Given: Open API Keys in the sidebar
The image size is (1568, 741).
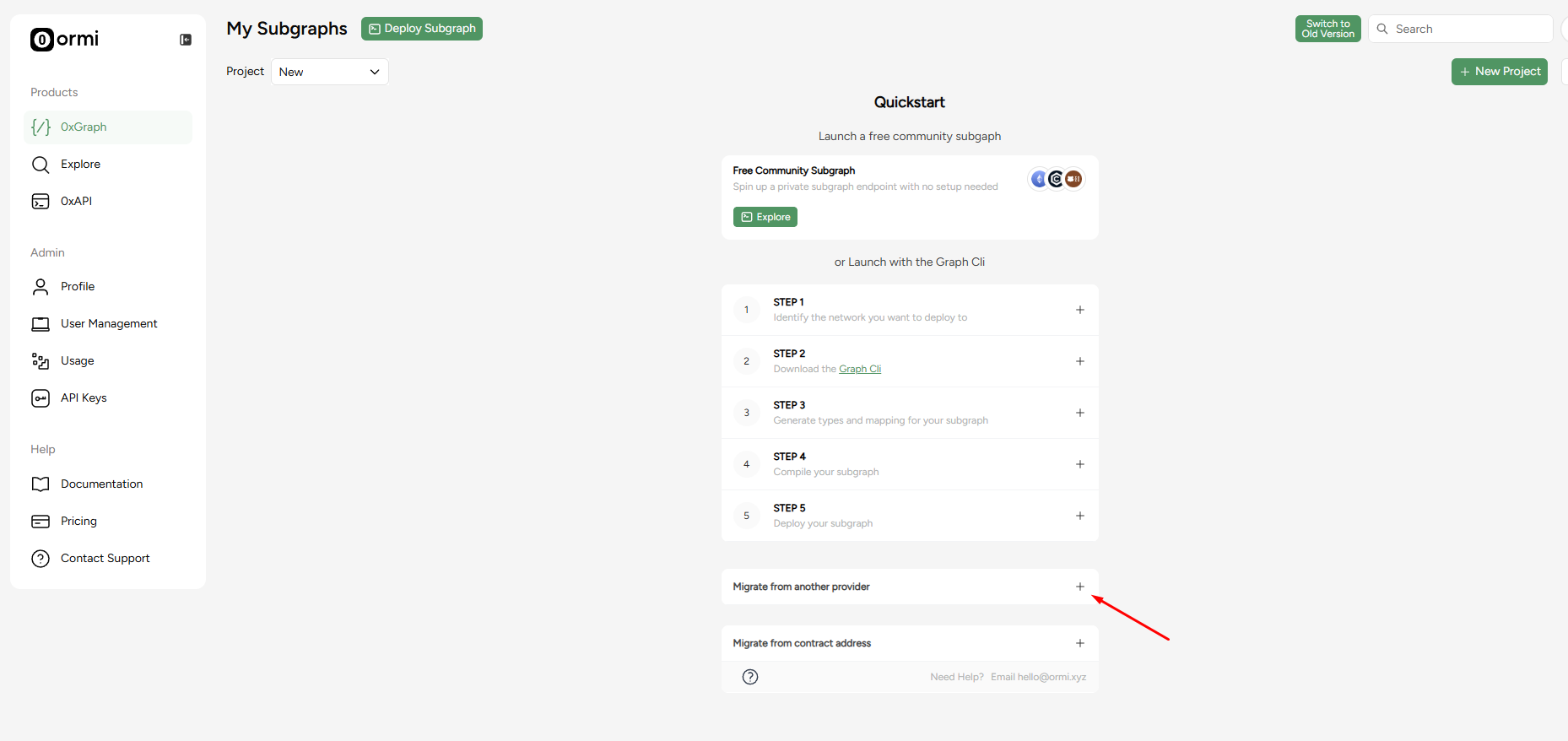Looking at the screenshot, I should pos(108,398).
